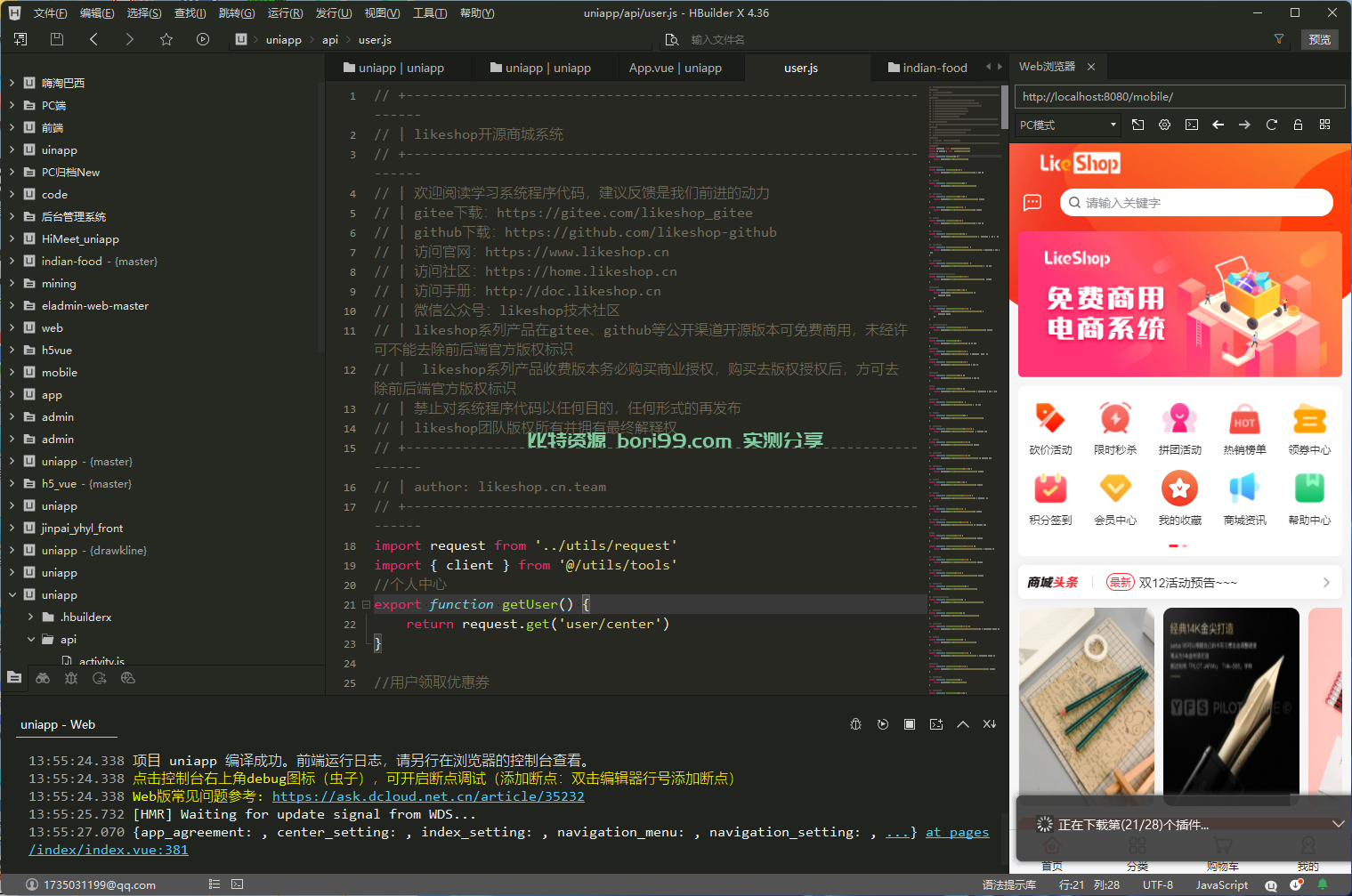This screenshot has width=1352, height=896.
Task: Expand the indian-food project
Action: pos(12,262)
